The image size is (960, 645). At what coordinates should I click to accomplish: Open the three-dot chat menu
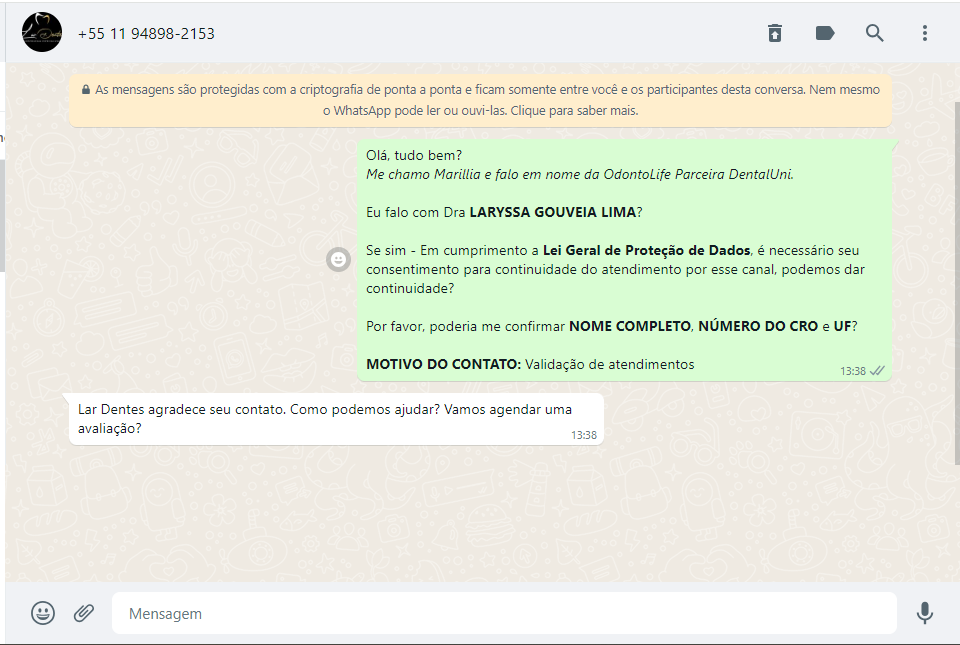(x=924, y=33)
